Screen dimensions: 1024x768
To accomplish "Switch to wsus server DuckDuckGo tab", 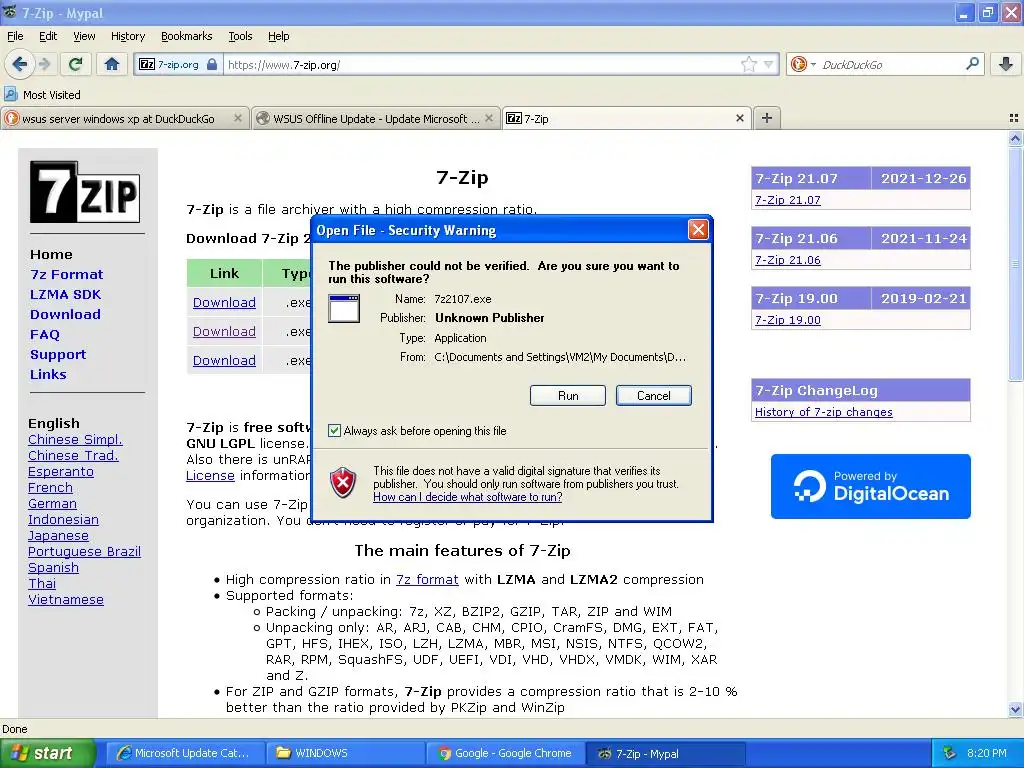I will coord(118,119).
